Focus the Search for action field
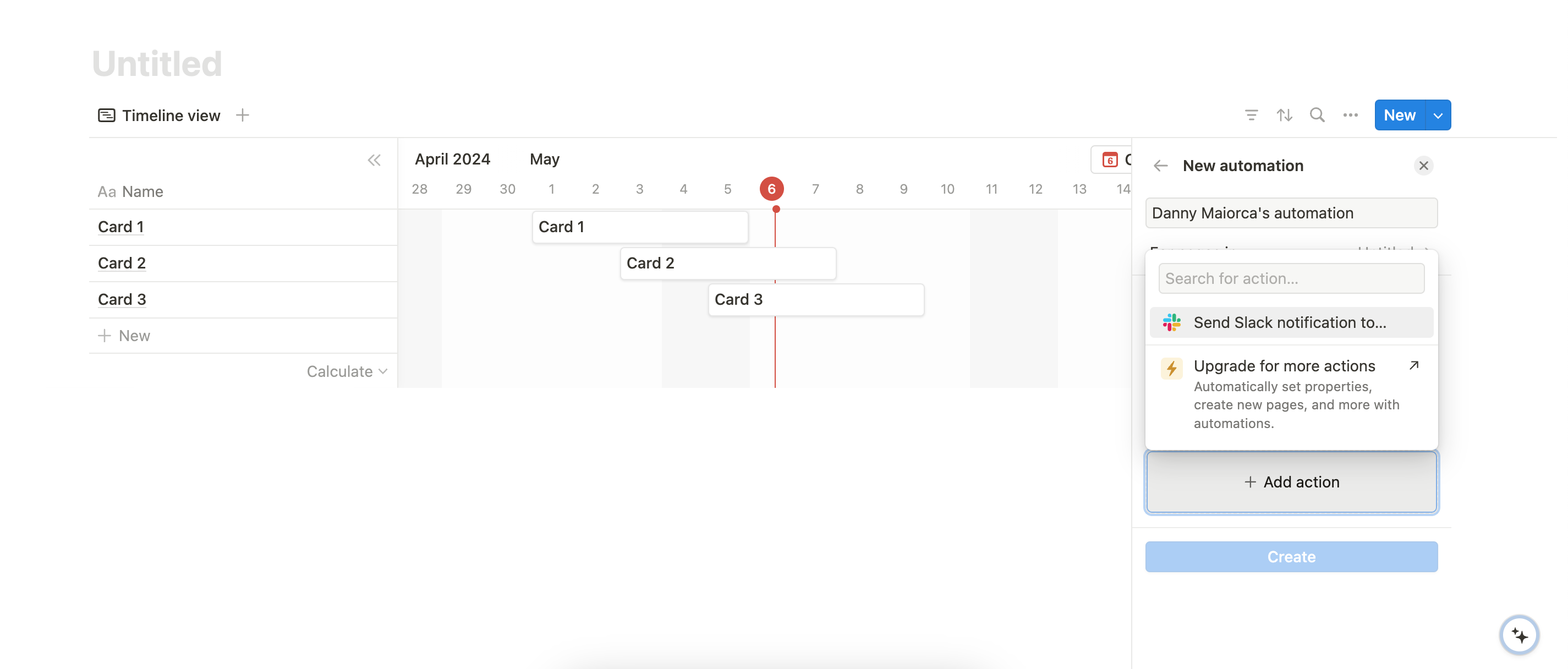Image resolution: width=1568 pixels, height=669 pixels. 1290,278
